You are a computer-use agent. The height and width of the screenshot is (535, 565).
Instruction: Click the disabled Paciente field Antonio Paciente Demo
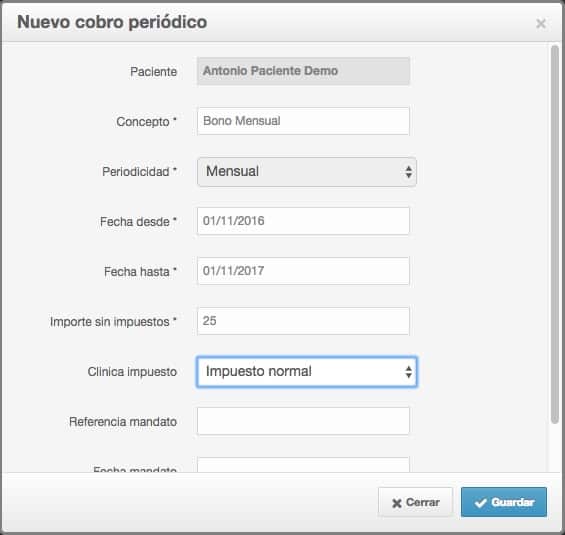(x=303, y=71)
